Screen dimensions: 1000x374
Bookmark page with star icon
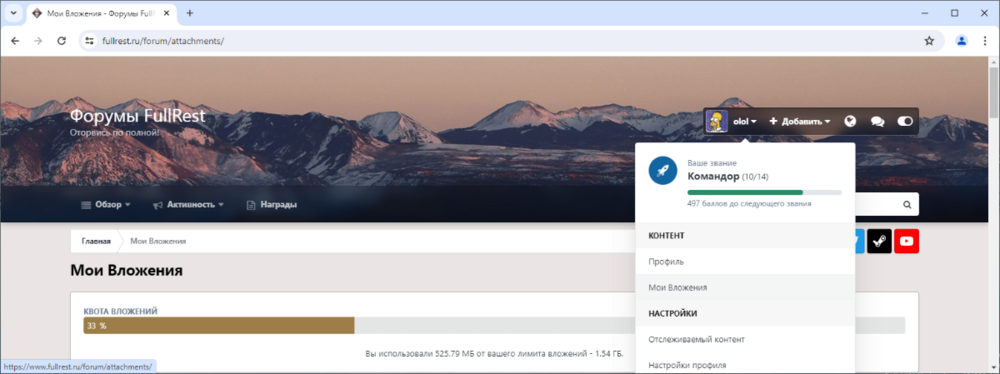pos(929,41)
